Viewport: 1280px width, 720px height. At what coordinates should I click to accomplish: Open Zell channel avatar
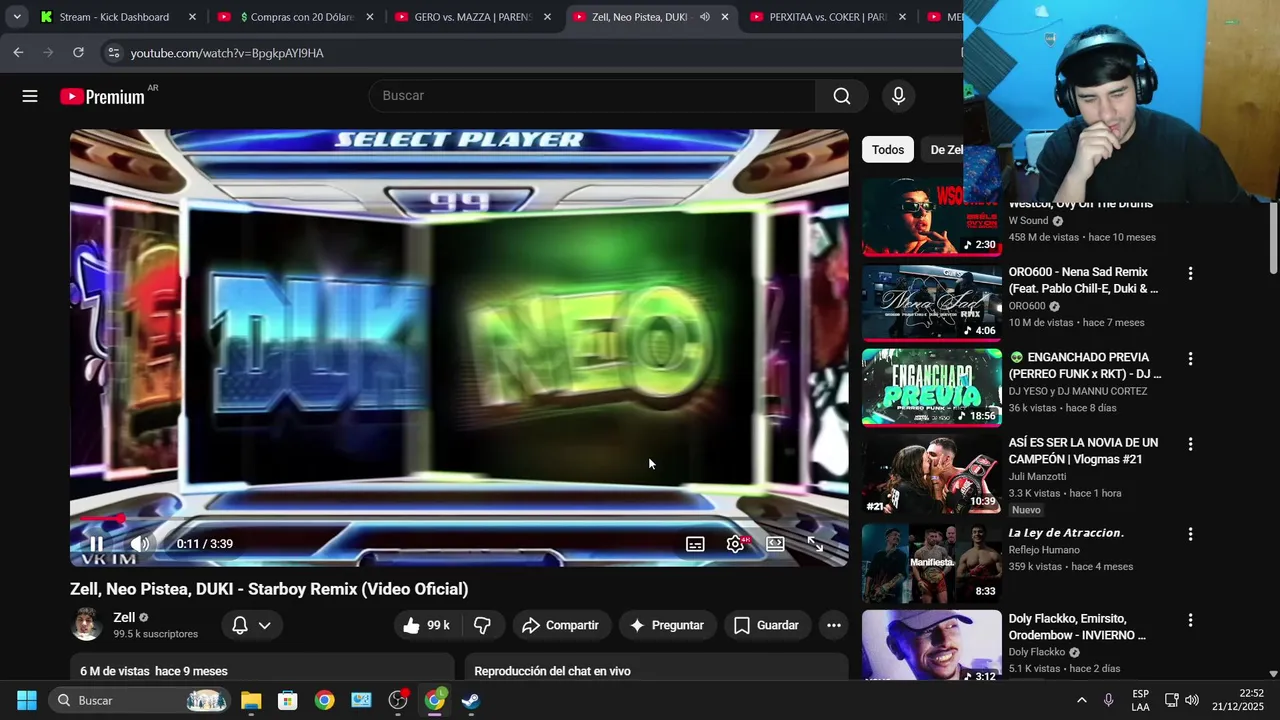pos(87,625)
